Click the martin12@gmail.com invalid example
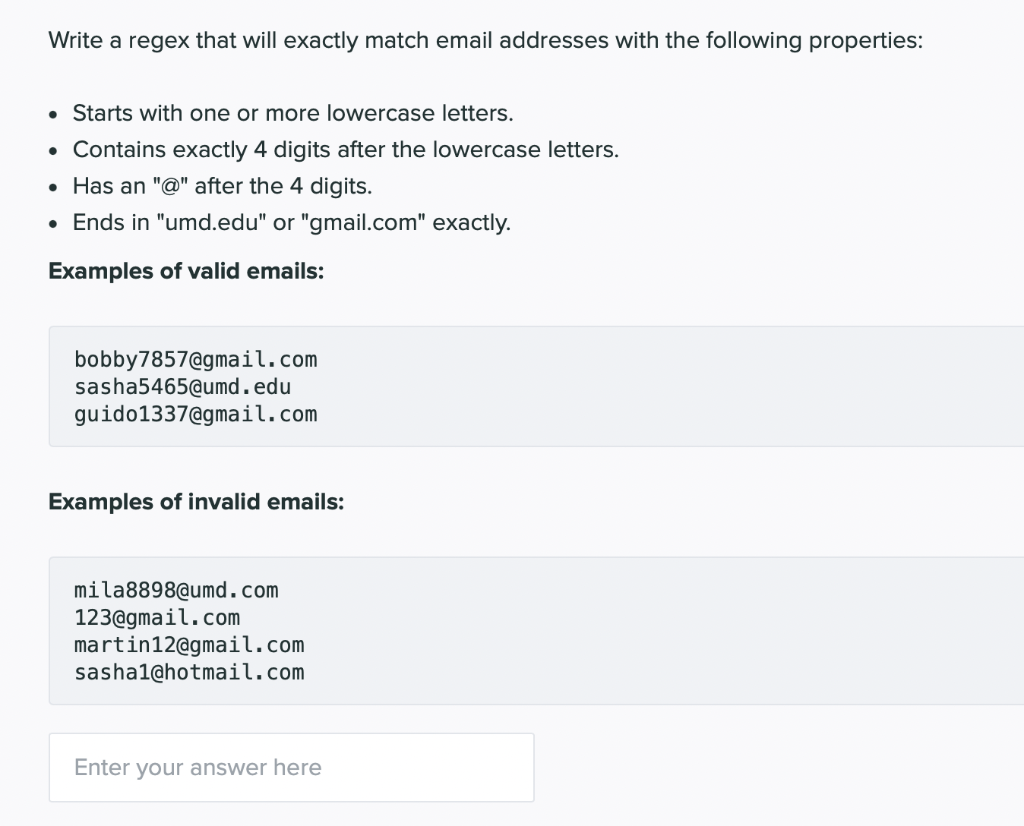The image size is (1024, 826). 189,644
